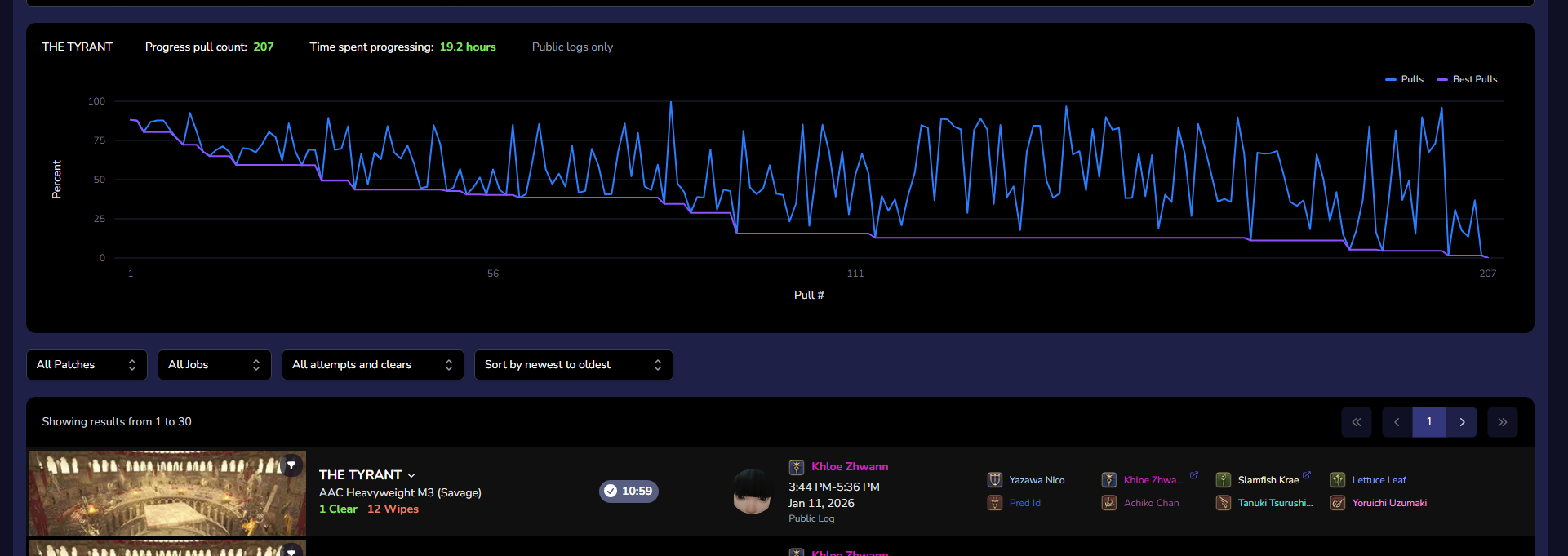Click the 100 percent peak on the pulls line
1568x556 pixels.
click(x=671, y=102)
